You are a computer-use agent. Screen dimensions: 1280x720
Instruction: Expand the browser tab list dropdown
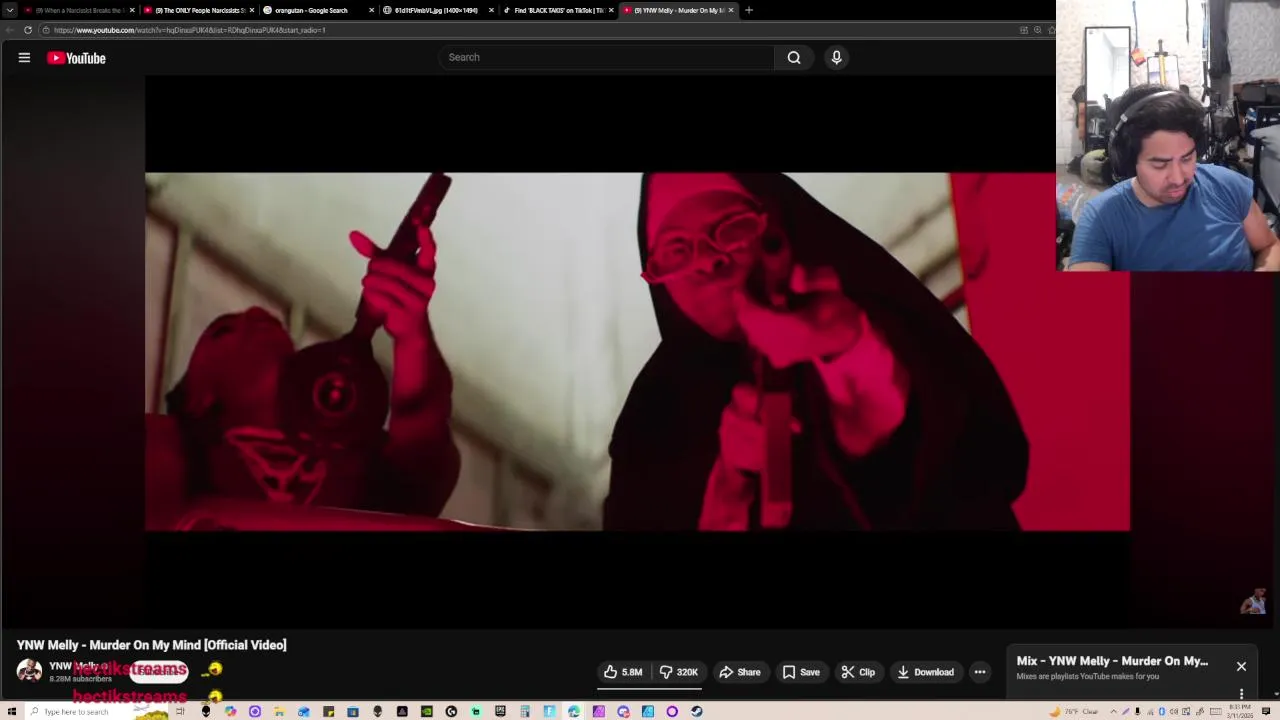click(10, 10)
